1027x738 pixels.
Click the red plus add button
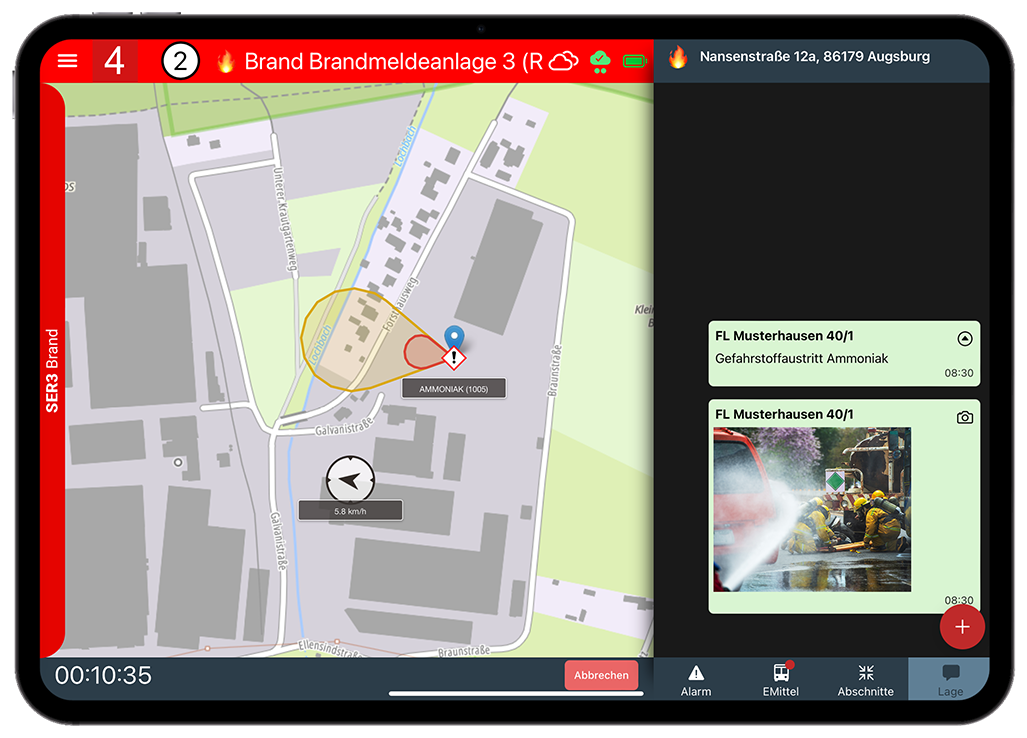click(962, 627)
